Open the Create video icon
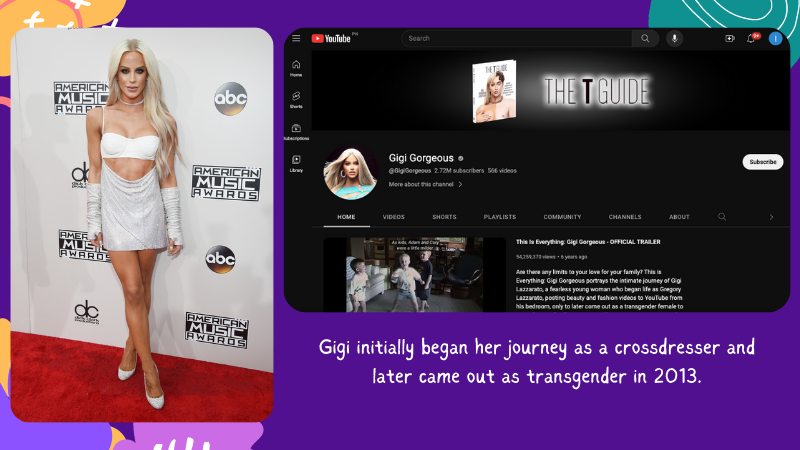 pos(729,39)
